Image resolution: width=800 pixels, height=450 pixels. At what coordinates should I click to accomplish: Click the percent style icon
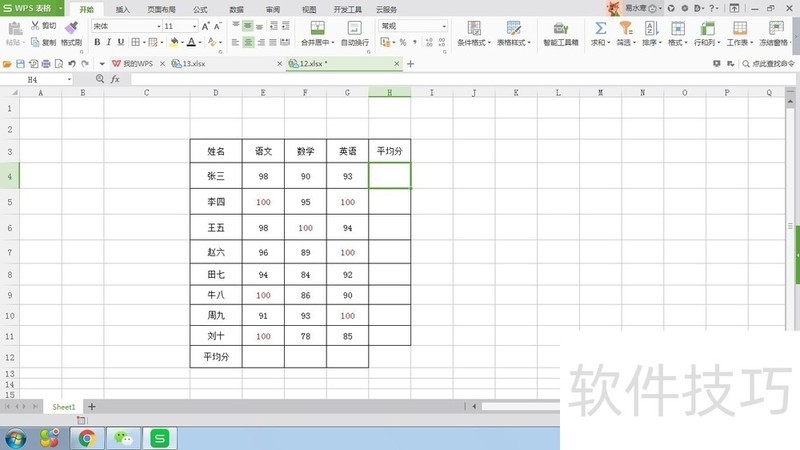(403, 42)
